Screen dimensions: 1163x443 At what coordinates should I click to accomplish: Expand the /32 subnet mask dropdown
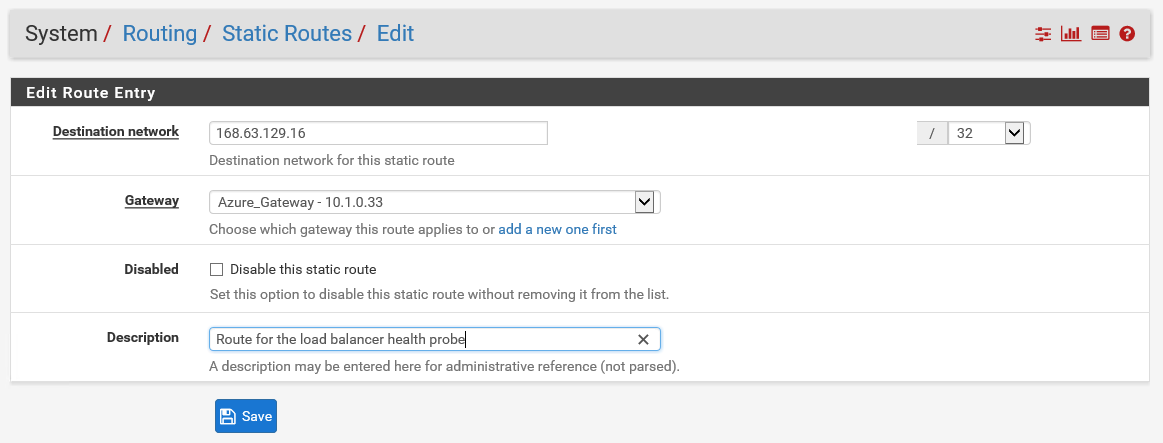point(989,134)
